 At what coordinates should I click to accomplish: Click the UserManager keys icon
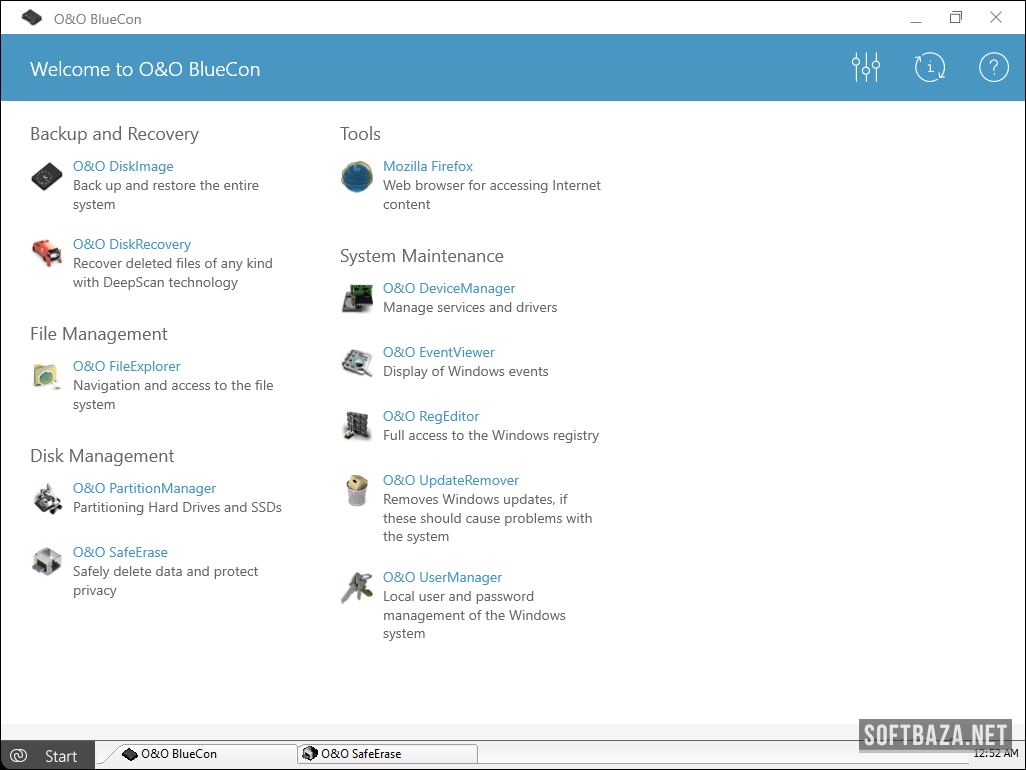coord(357,587)
